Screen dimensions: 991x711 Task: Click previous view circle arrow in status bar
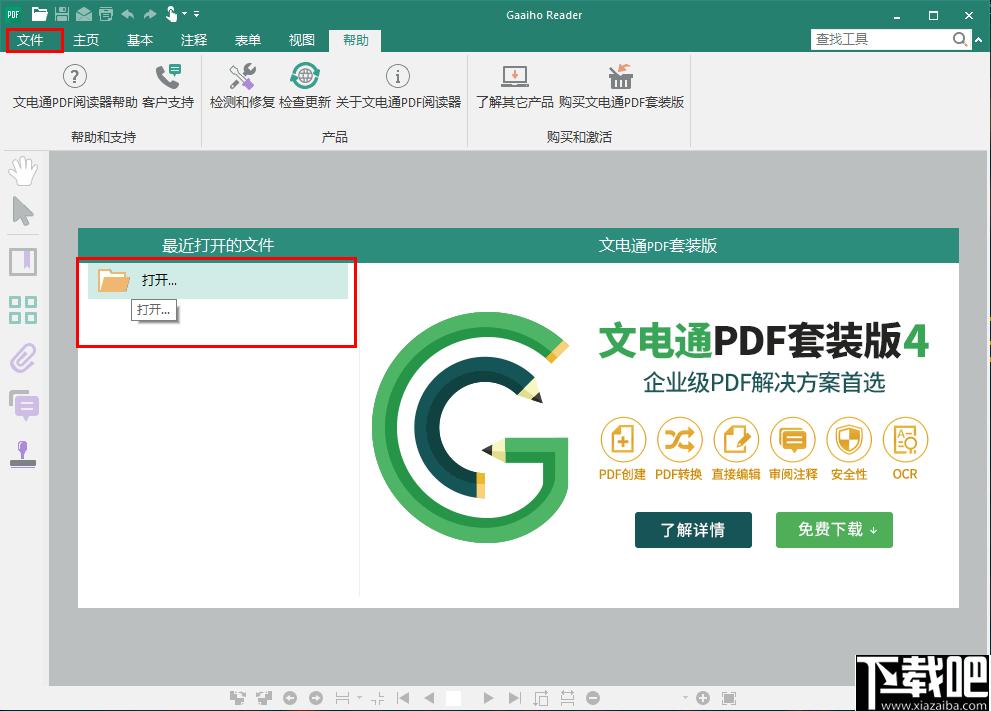[x=289, y=698]
